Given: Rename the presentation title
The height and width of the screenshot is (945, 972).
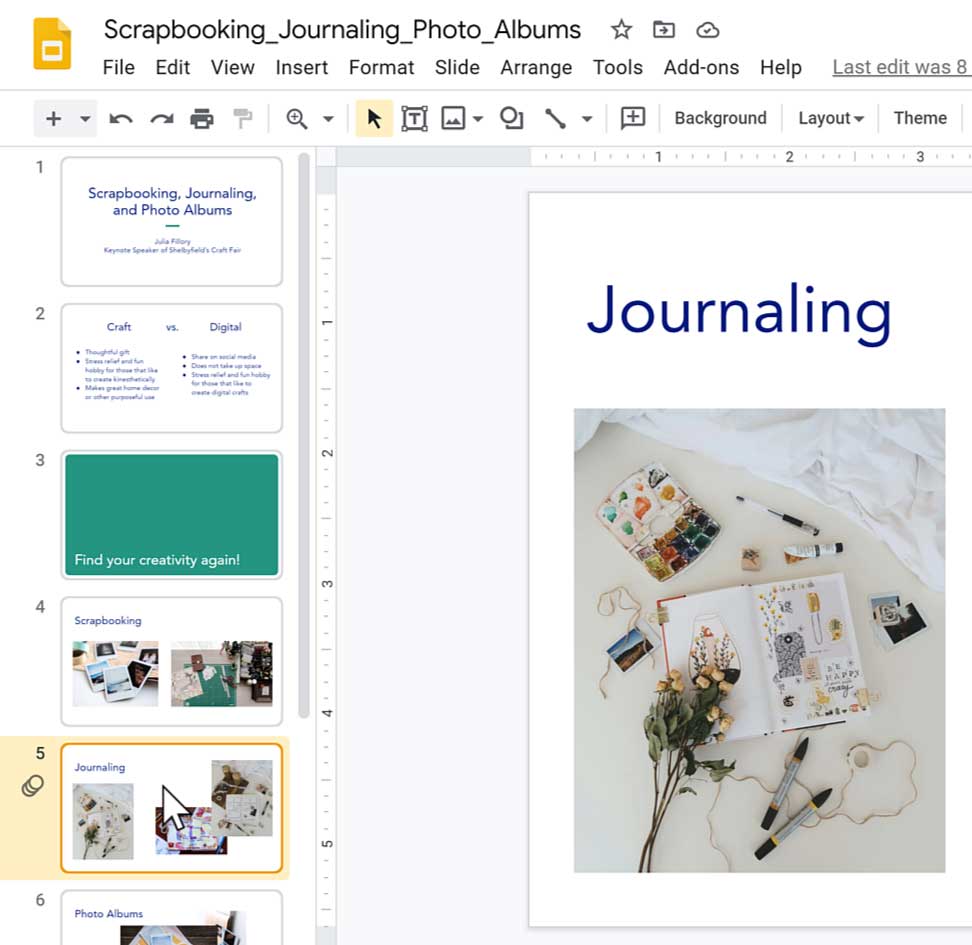Looking at the screenshot, I should [342, 29].
